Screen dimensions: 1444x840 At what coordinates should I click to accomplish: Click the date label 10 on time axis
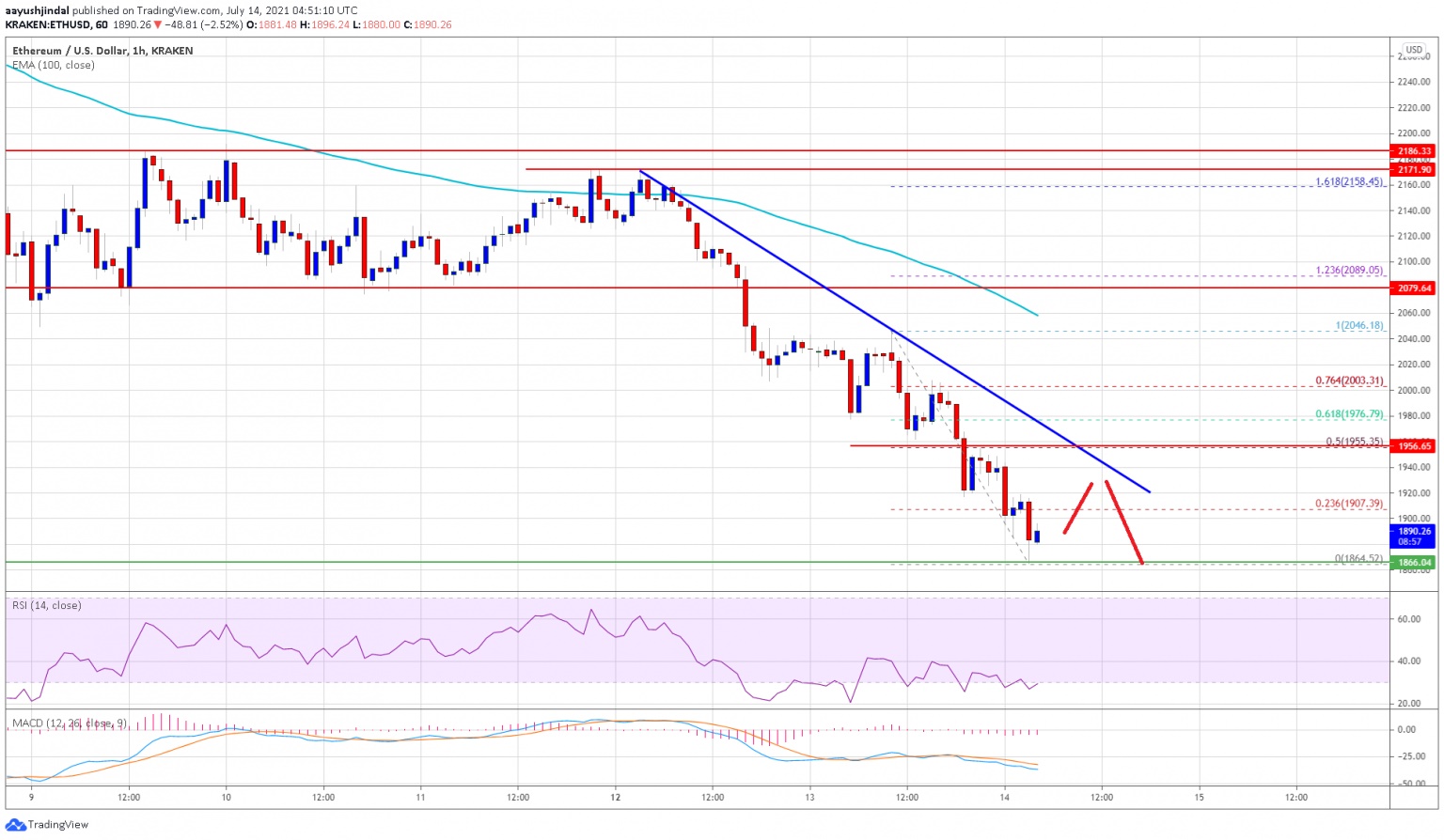(x=226, y=798)
